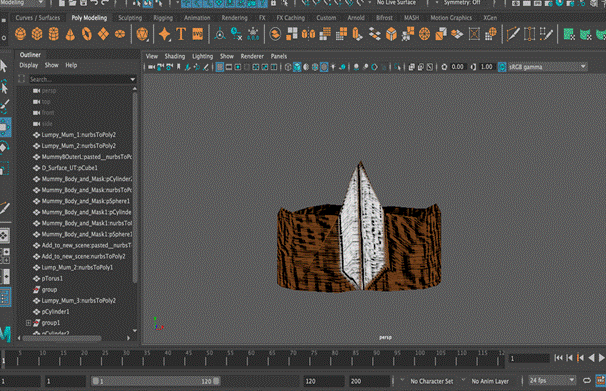The width and height of the screenshot is (606, 391).
Task: Click the Bevel shelf icon
Action: point(391,34)
